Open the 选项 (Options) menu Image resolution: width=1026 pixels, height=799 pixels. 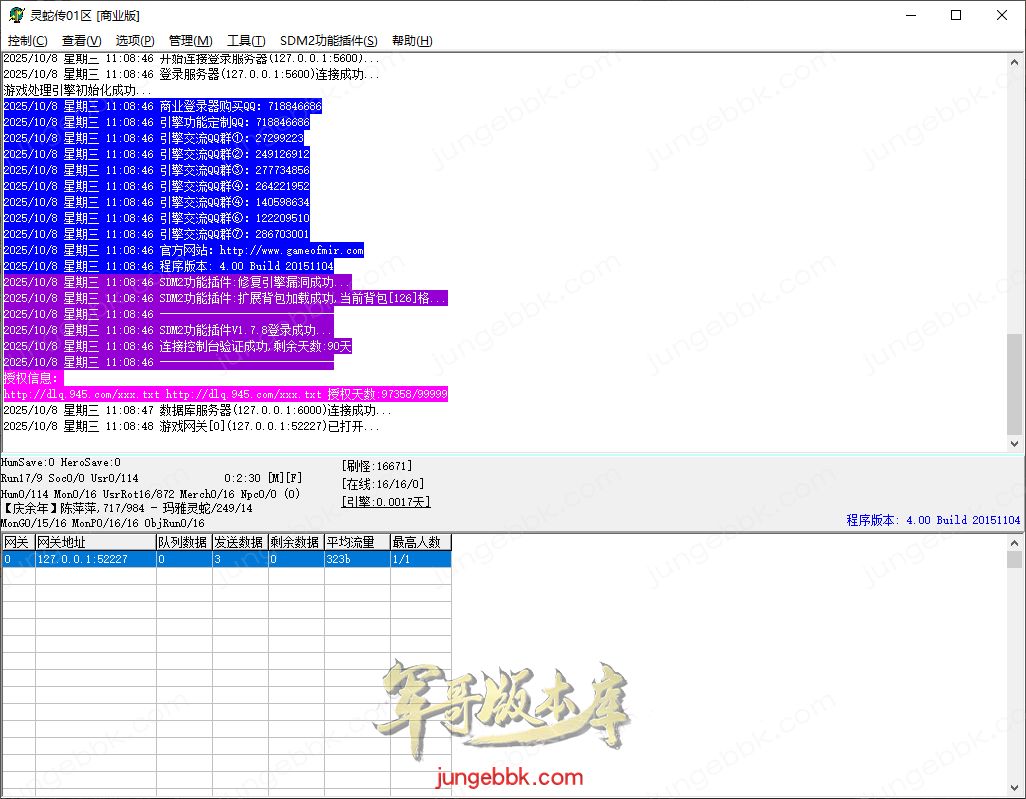point(134,40)
